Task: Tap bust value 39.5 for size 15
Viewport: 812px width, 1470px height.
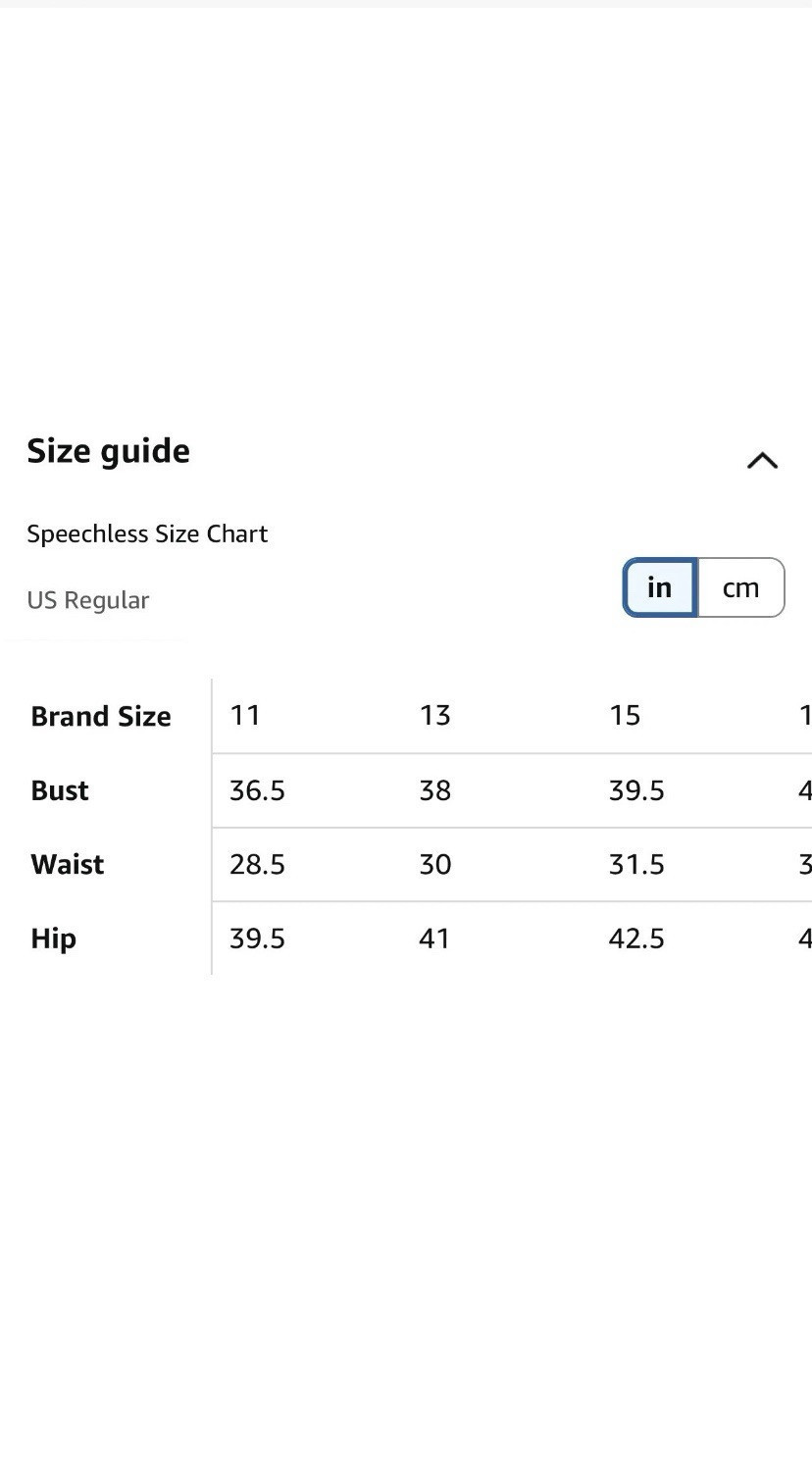Action: [636, 790]
